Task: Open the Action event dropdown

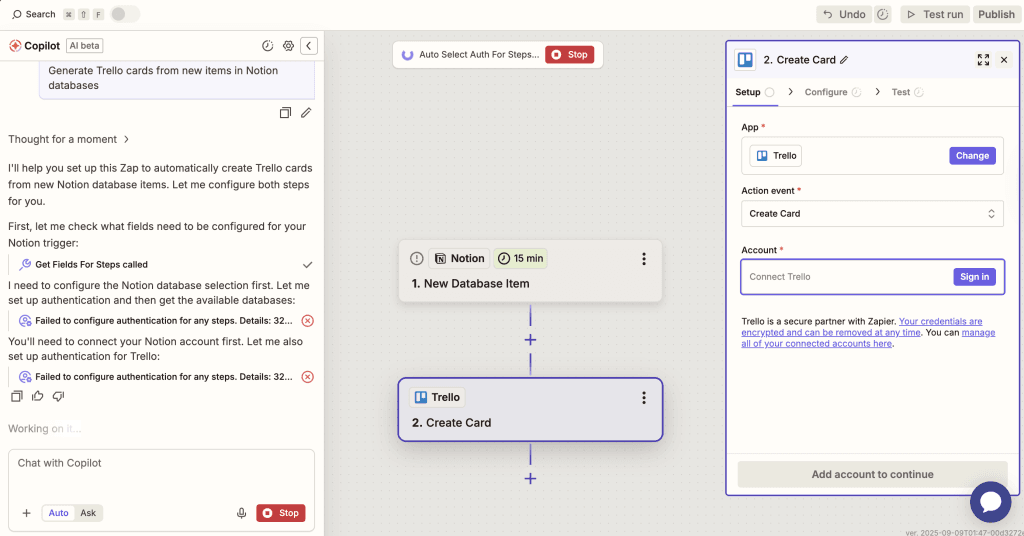Action: (872, 213)
